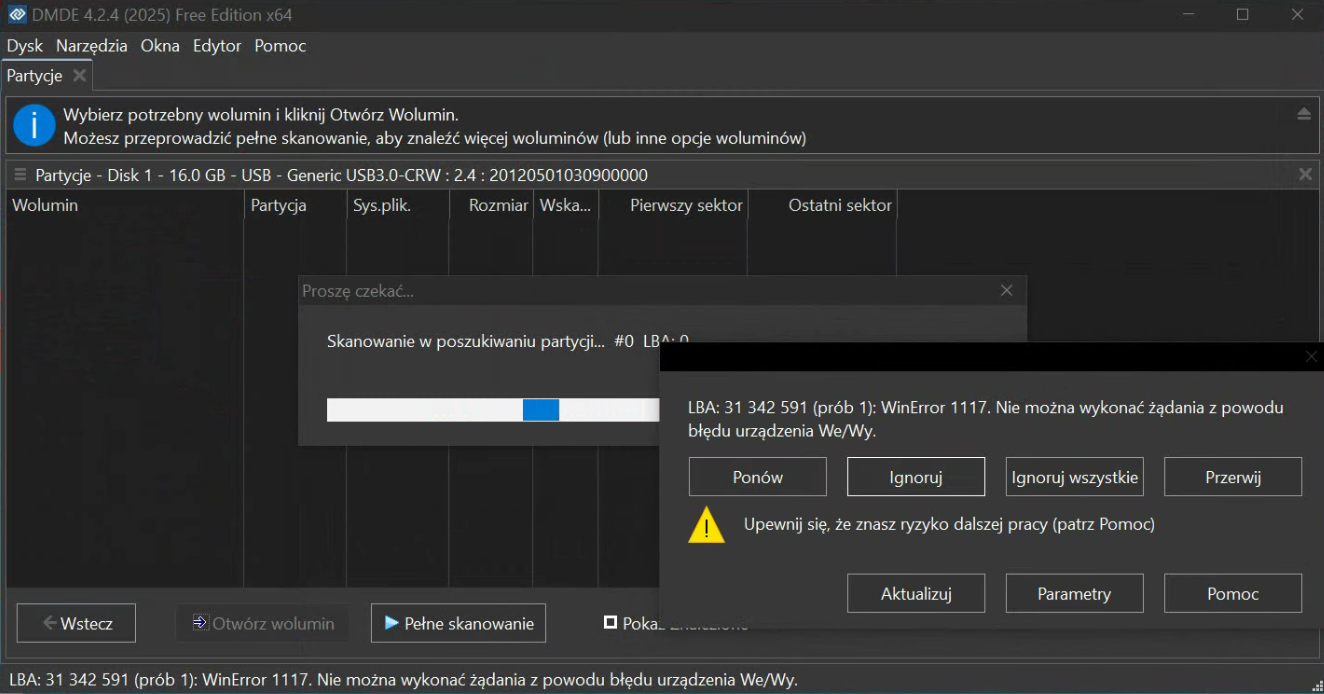
Task: Click the Otwórz wolumin button
Action: coord(263,623)
